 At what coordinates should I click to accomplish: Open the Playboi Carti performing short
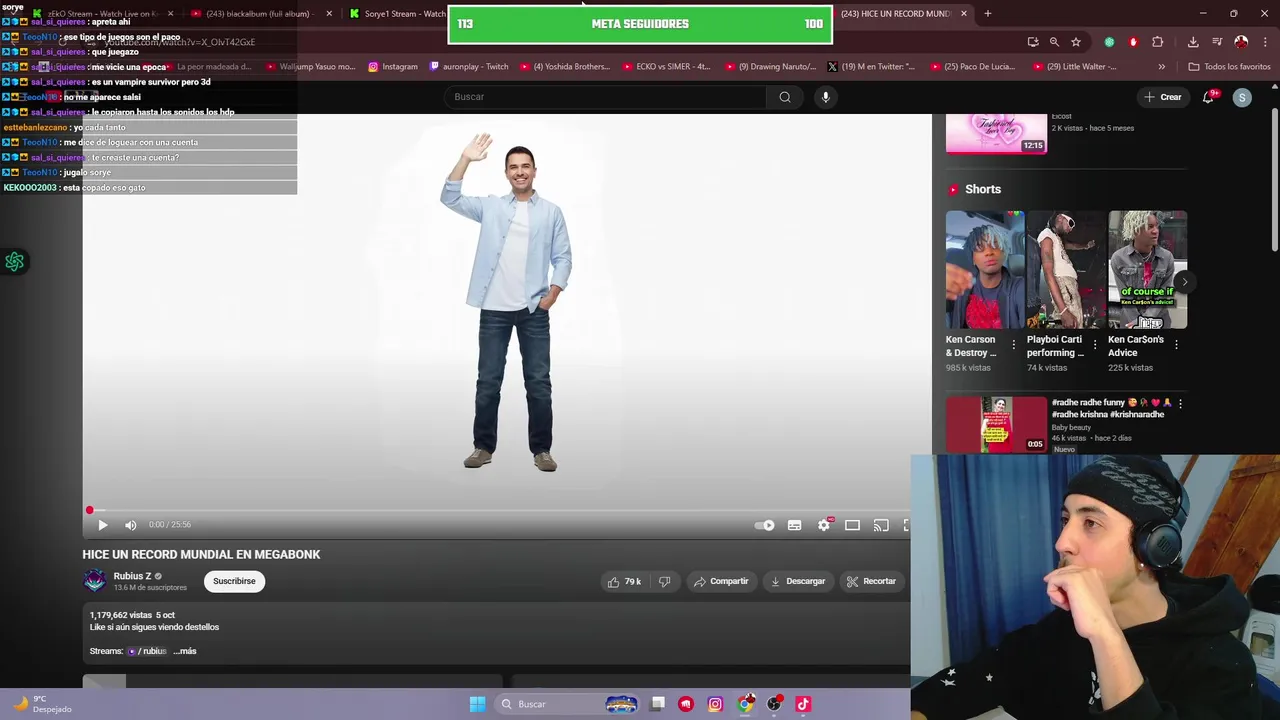click(1066, 269)
